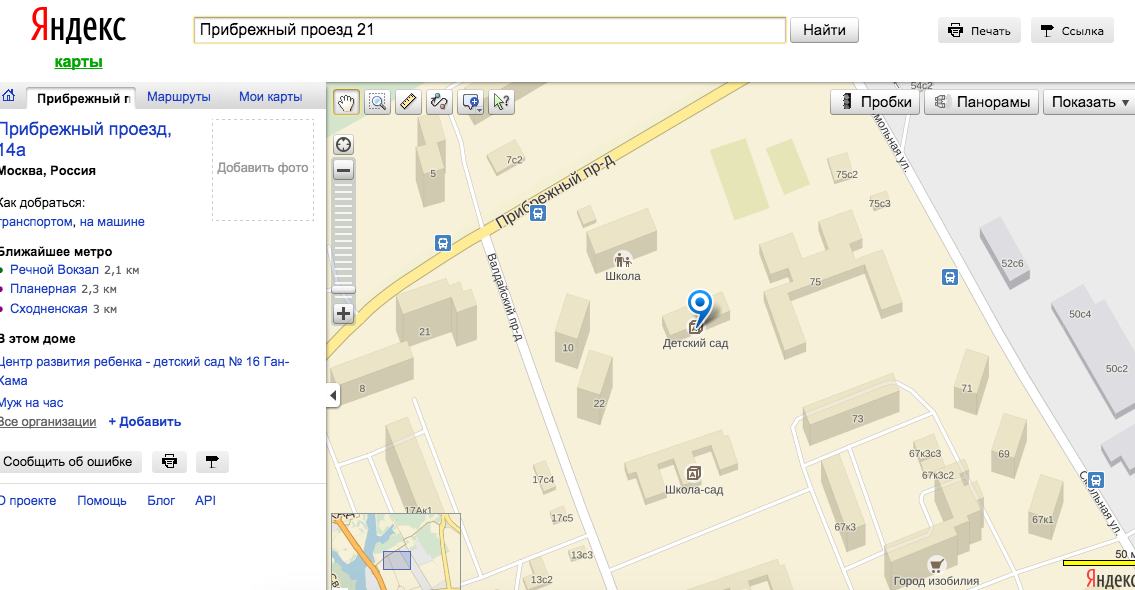Click the sidebar link signpost icon button
This screenshot has width=1135, height=590.
tap(211, 462)
